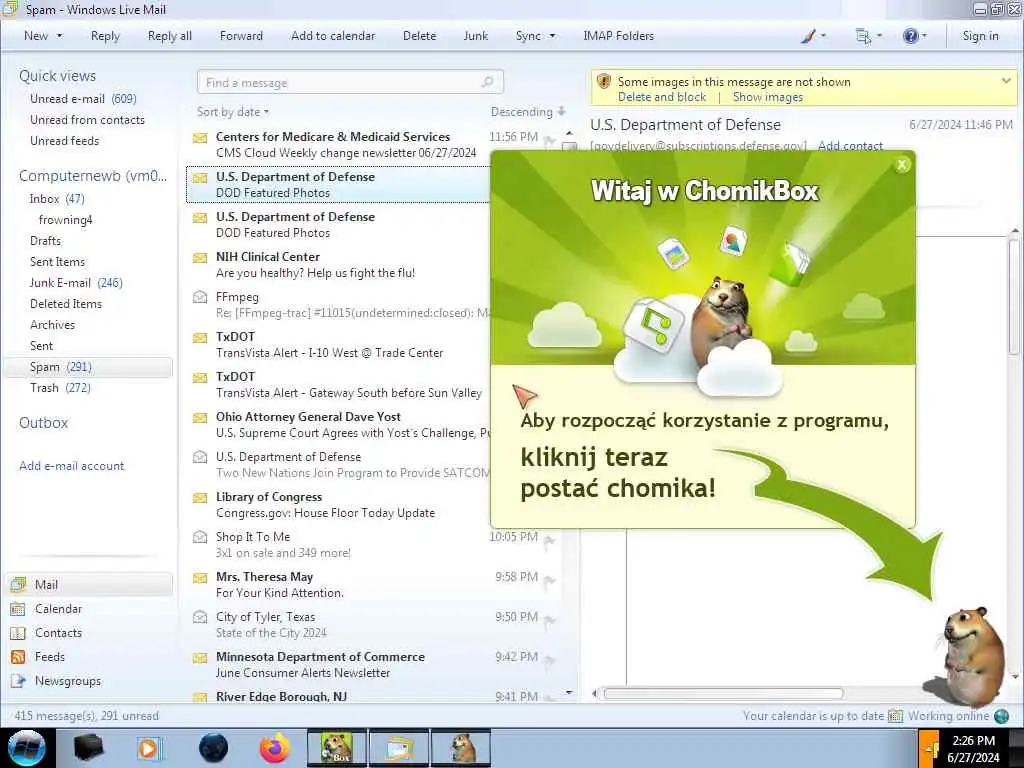1024x768 pixels.
Task: Click the calendar status icon in status bar
Action: click(895, 716)
